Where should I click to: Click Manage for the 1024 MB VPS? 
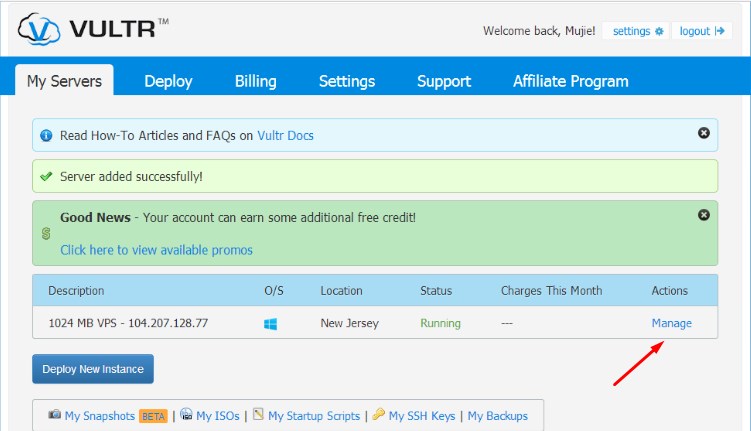(x=671, y=323)
